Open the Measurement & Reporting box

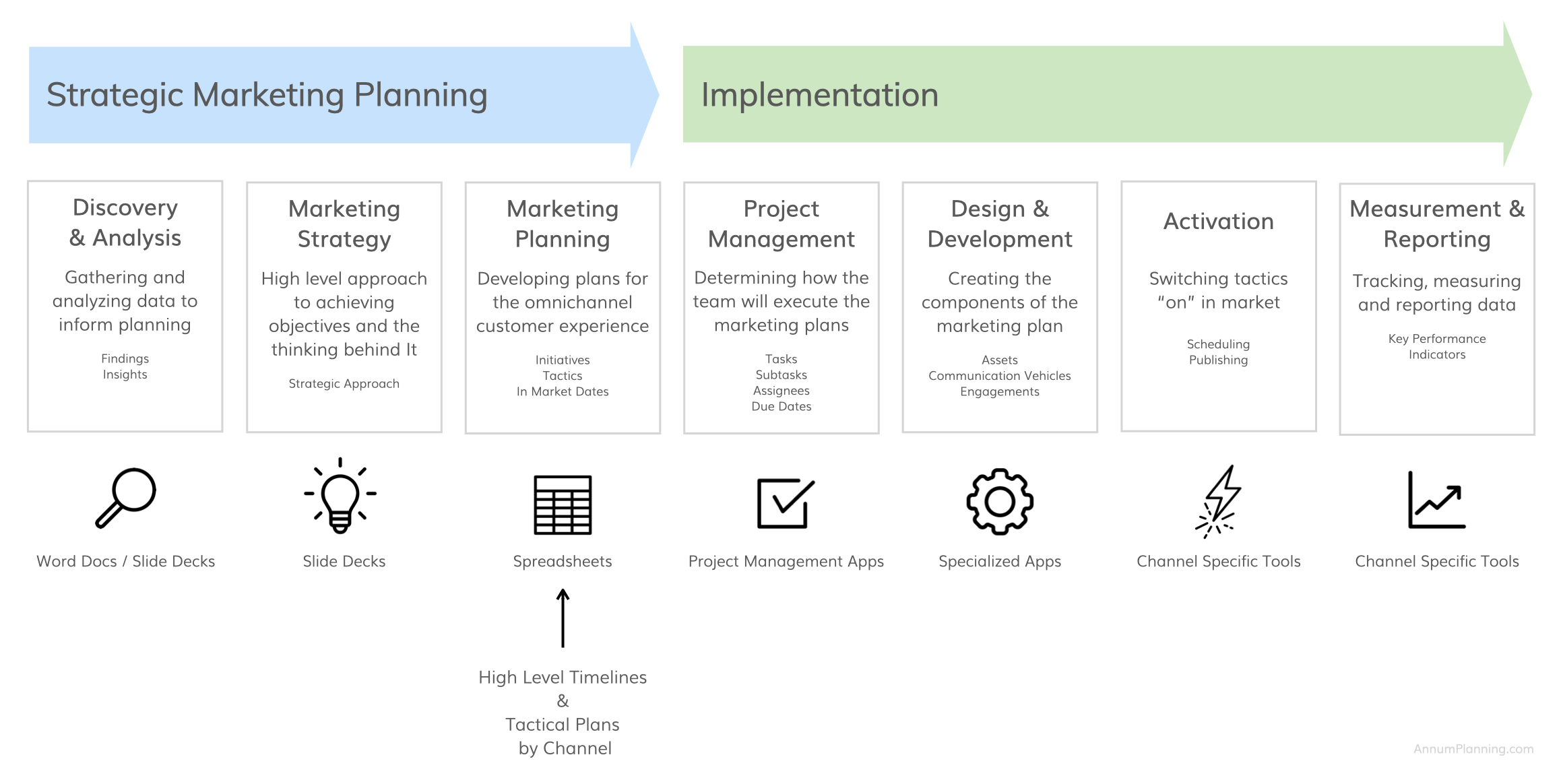click(x=1437, y=309)
